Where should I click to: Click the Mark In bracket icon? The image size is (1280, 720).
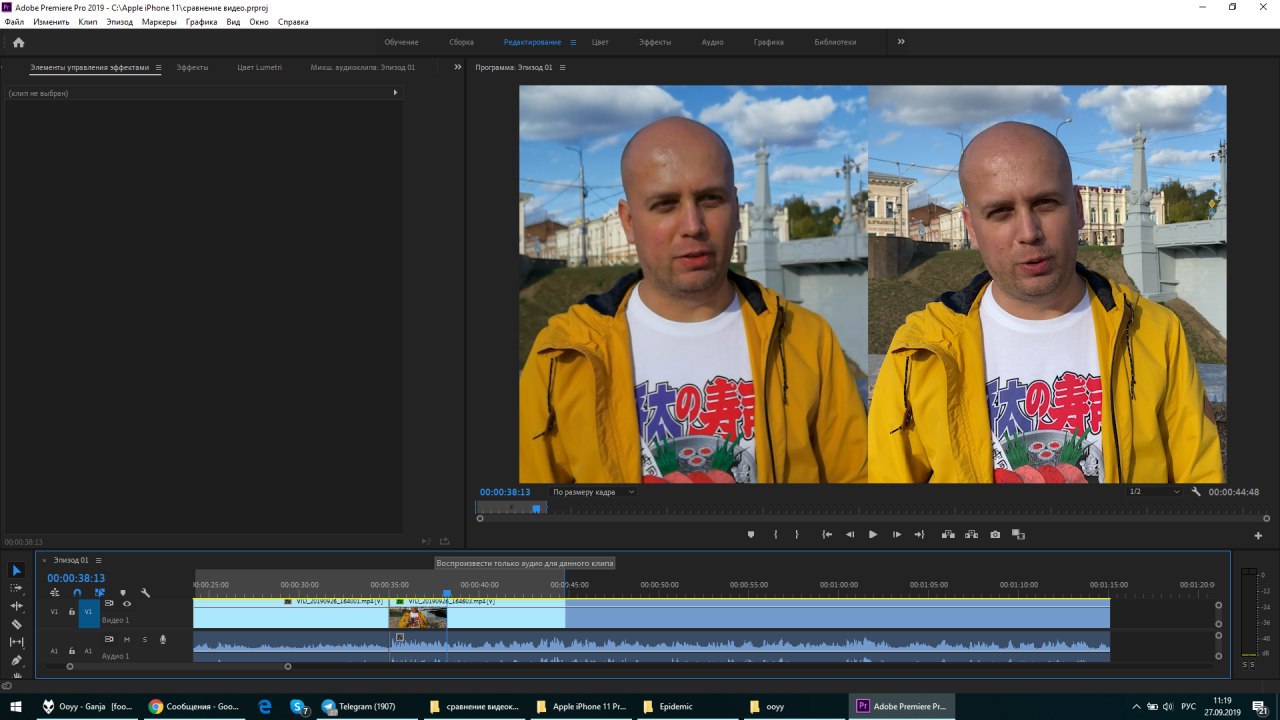(x=775, y=535)
